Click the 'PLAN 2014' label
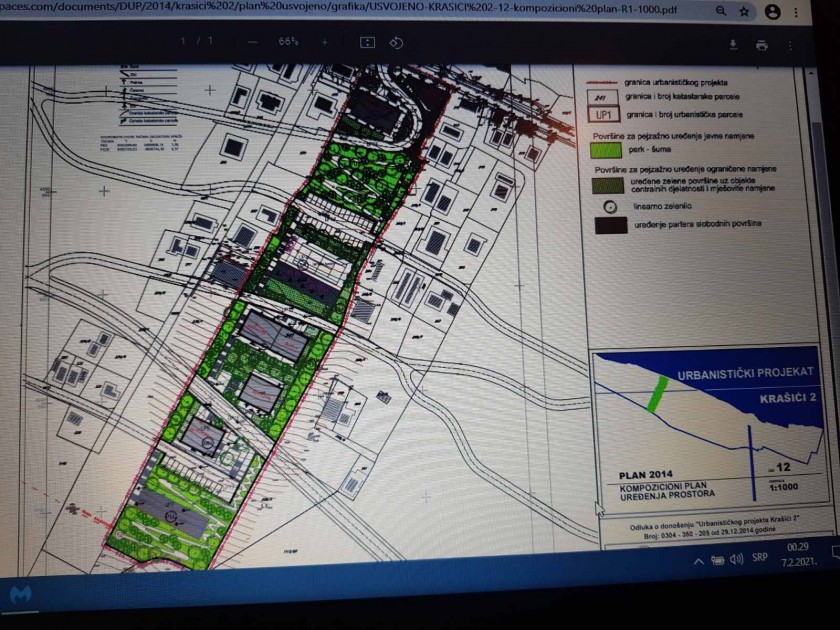Screen dimensions: 840x630 point(646,475)
